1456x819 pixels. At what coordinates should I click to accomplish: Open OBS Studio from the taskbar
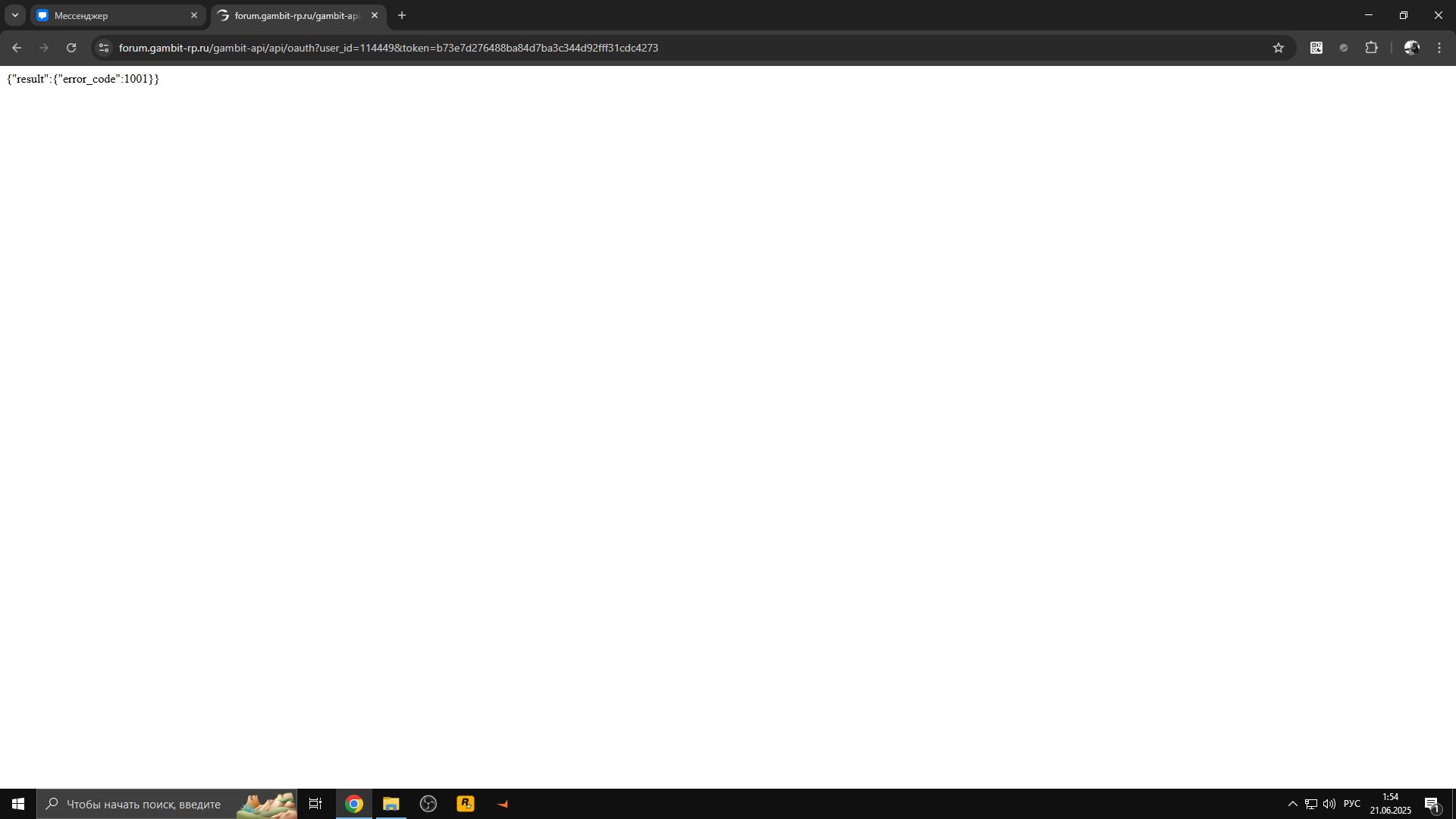428,804
